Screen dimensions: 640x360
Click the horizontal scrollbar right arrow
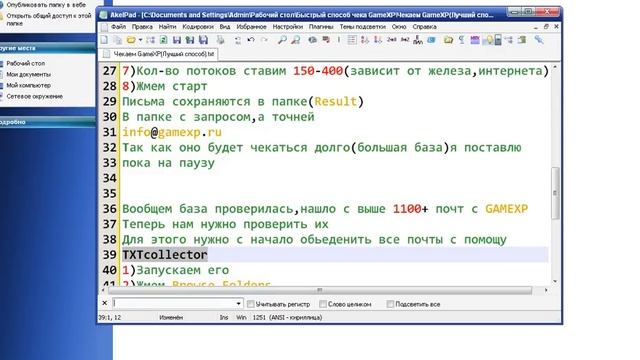546,290
